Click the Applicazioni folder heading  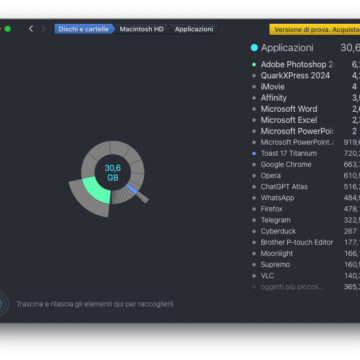pyautogui.click(x=287, y=48)
